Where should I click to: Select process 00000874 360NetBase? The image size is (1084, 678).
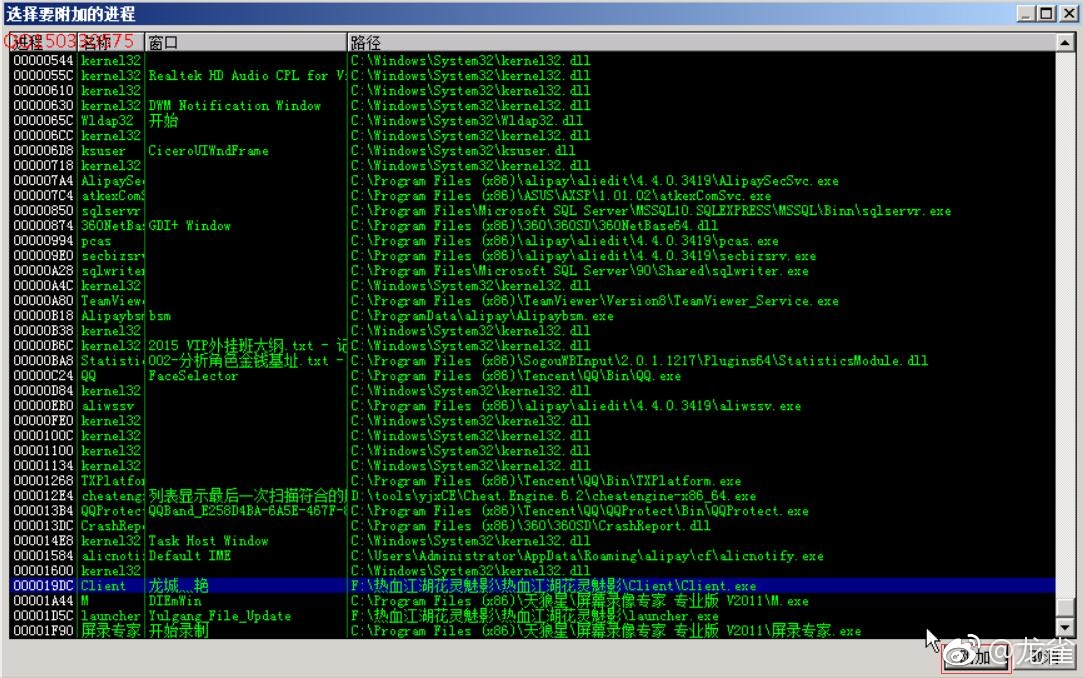533,225
